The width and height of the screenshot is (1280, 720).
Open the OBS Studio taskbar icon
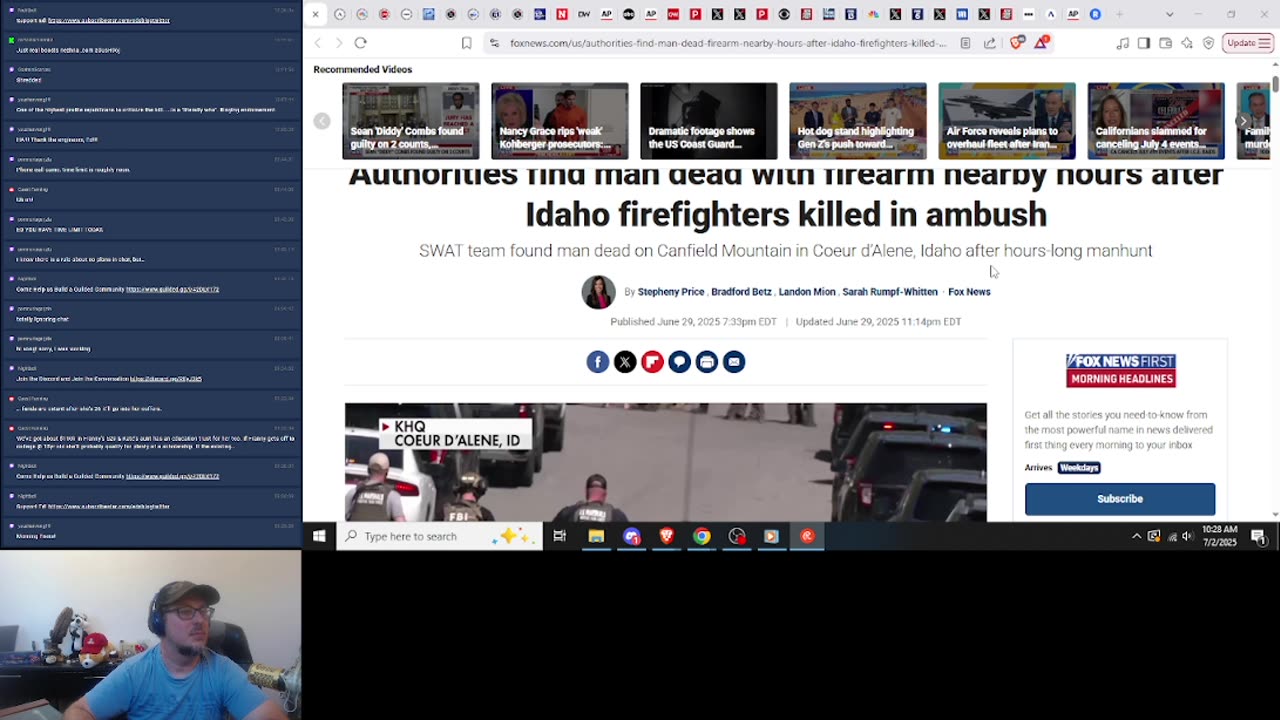click(737, 536)
